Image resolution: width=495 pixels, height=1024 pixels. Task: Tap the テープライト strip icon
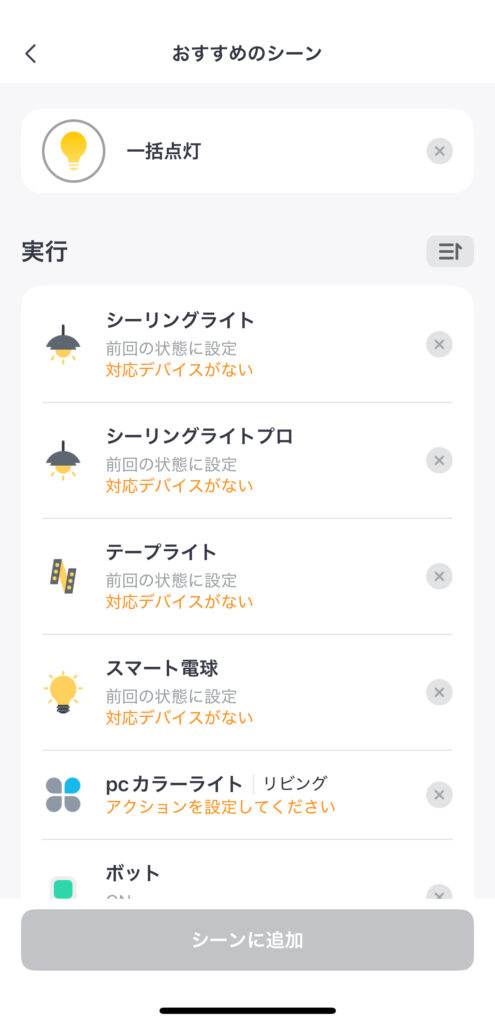coord(63,576)
